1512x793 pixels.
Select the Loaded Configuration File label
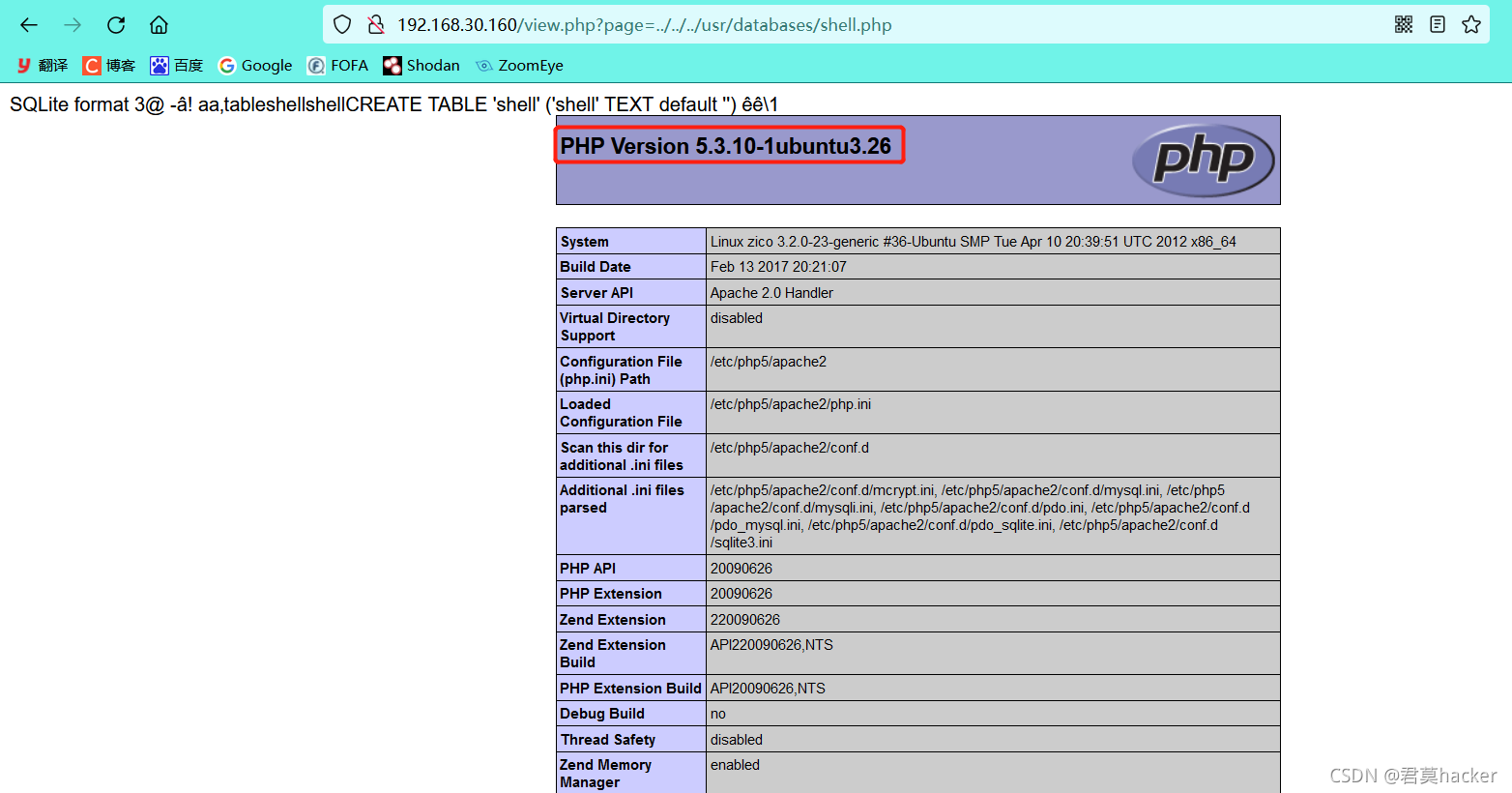621,413
